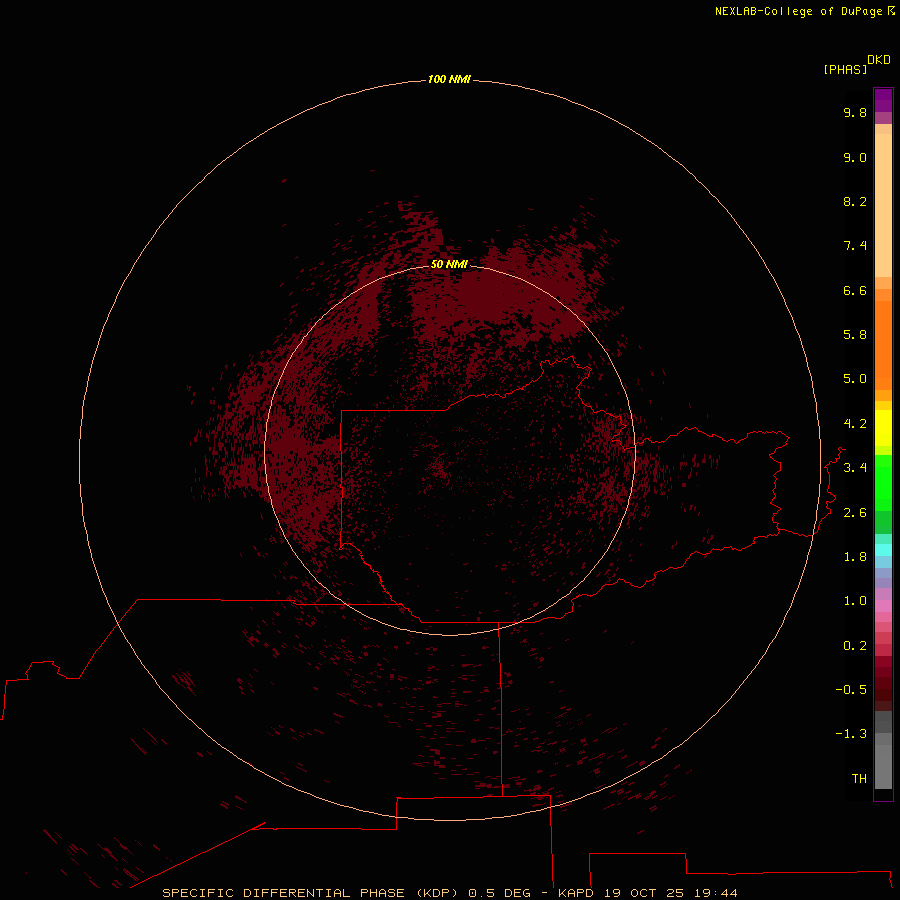Click the NEXLAB-College of DuPage label

(x=799, y=11)
